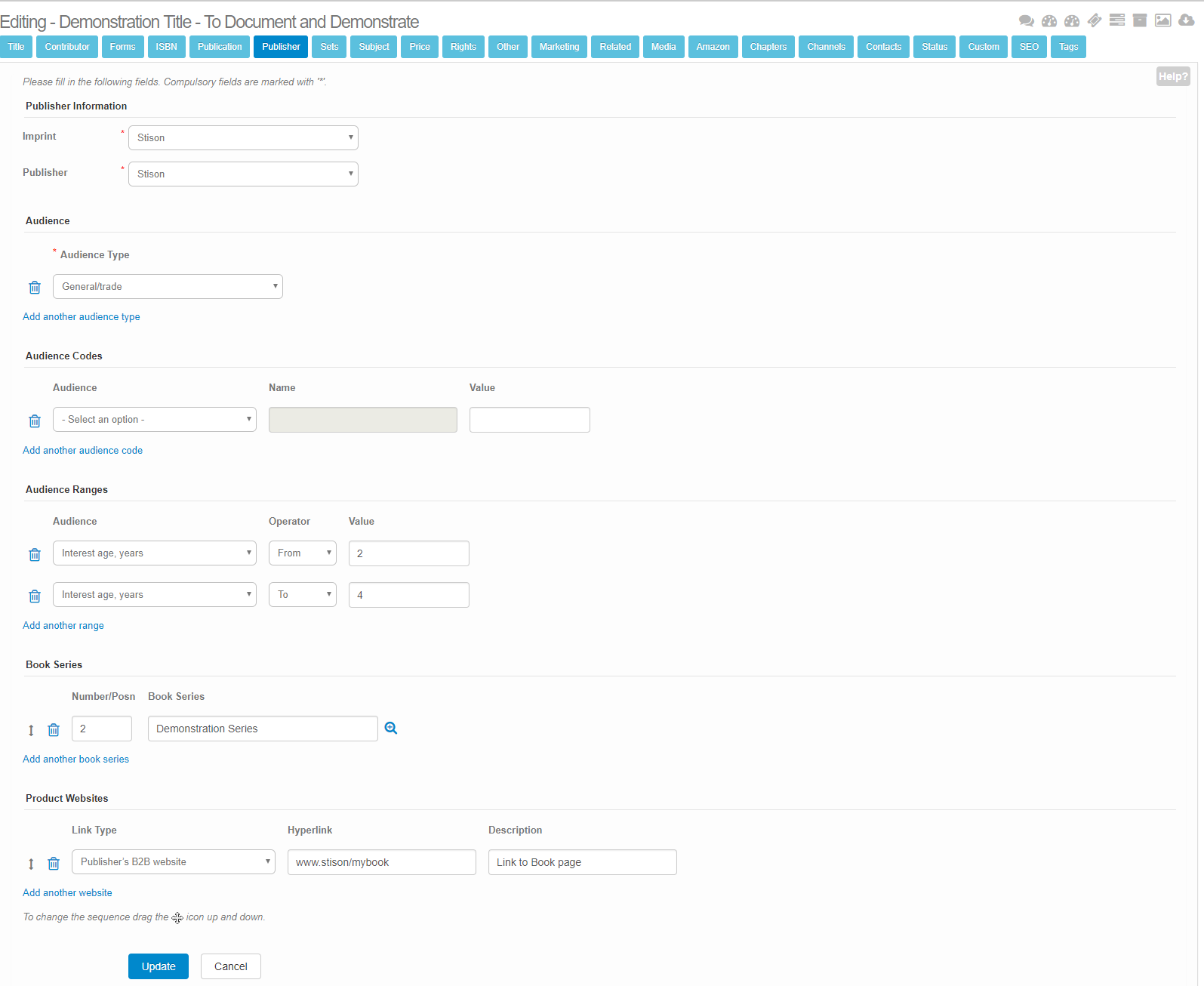
Task: Open the image picture icon
Action: coord(1163,20)
